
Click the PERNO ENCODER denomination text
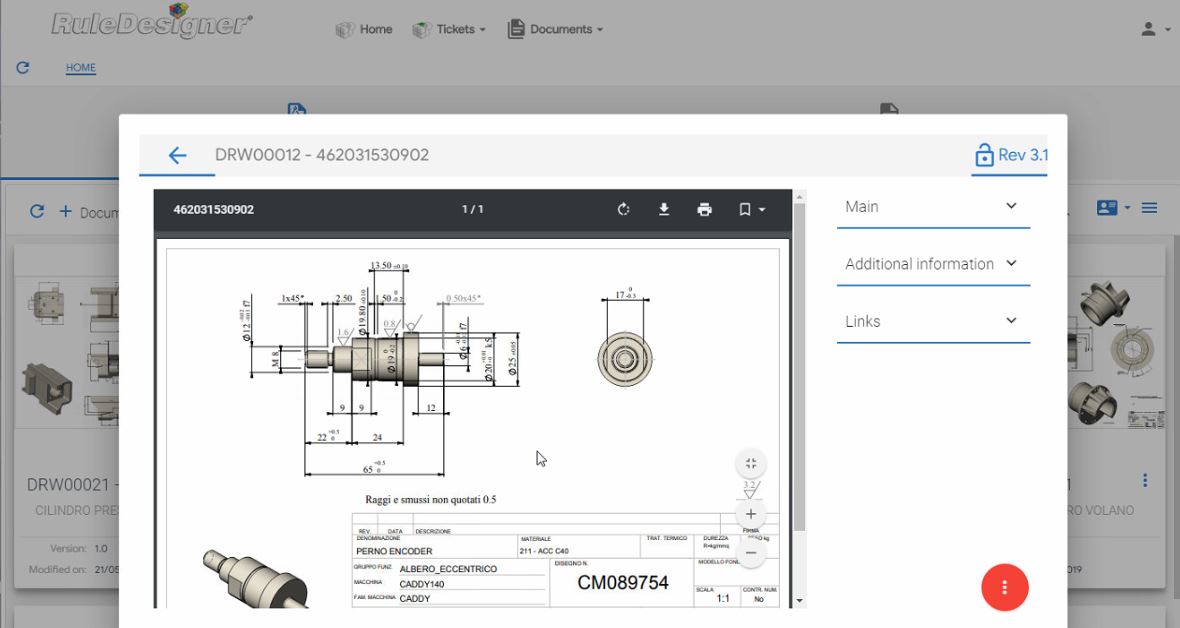coord(394,551)
